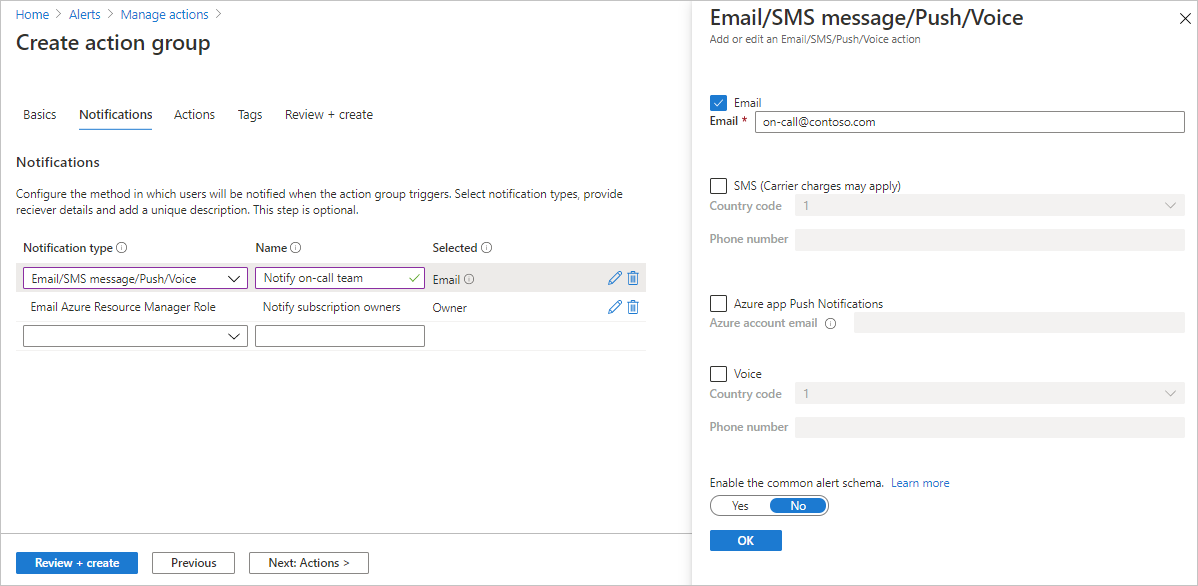This screenshot has width=1198, height=586.
Task: Open the Notification type info tooltip
Action: 122,247
